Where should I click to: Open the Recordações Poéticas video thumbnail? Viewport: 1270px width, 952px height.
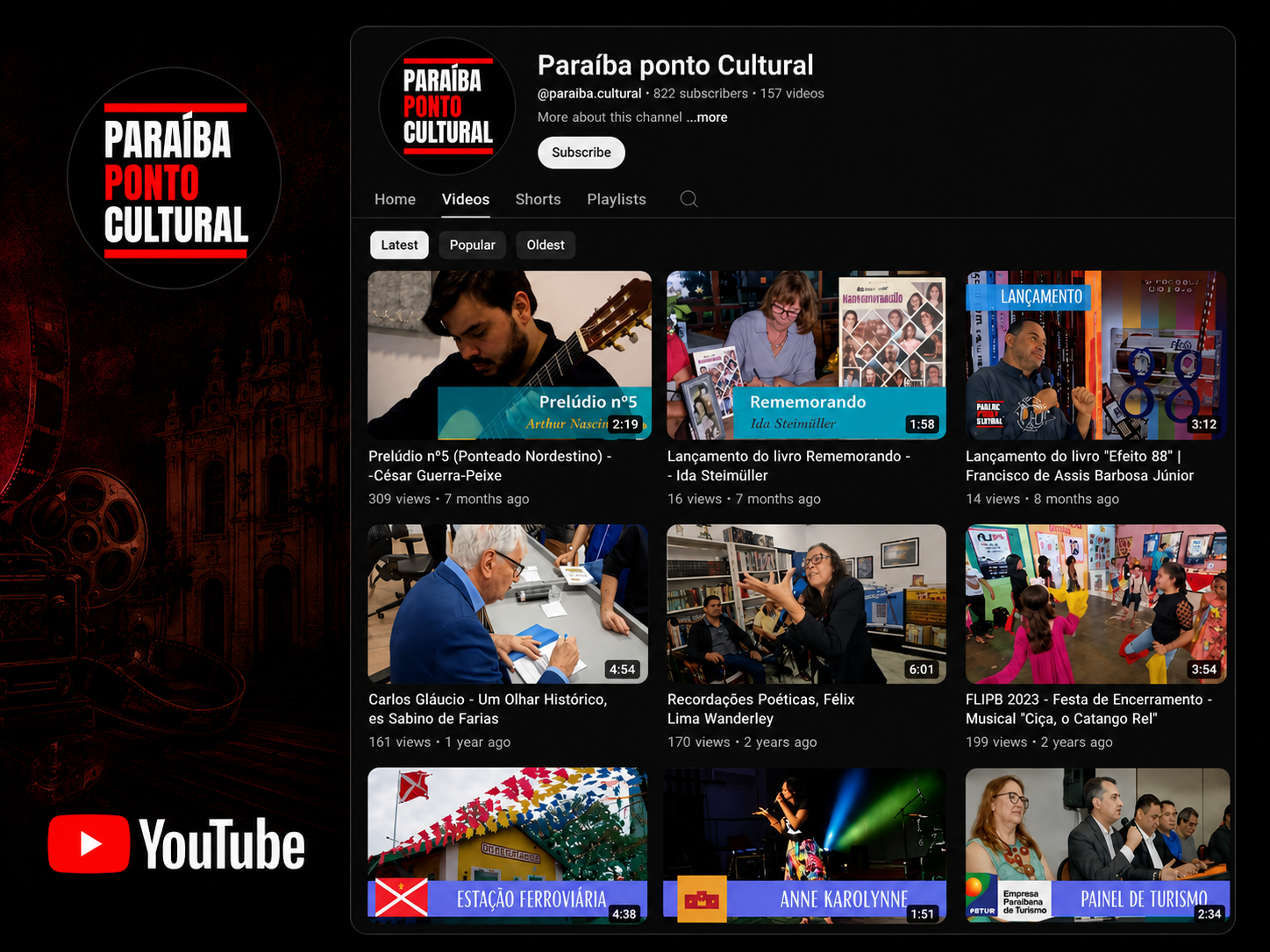(806, 604)
